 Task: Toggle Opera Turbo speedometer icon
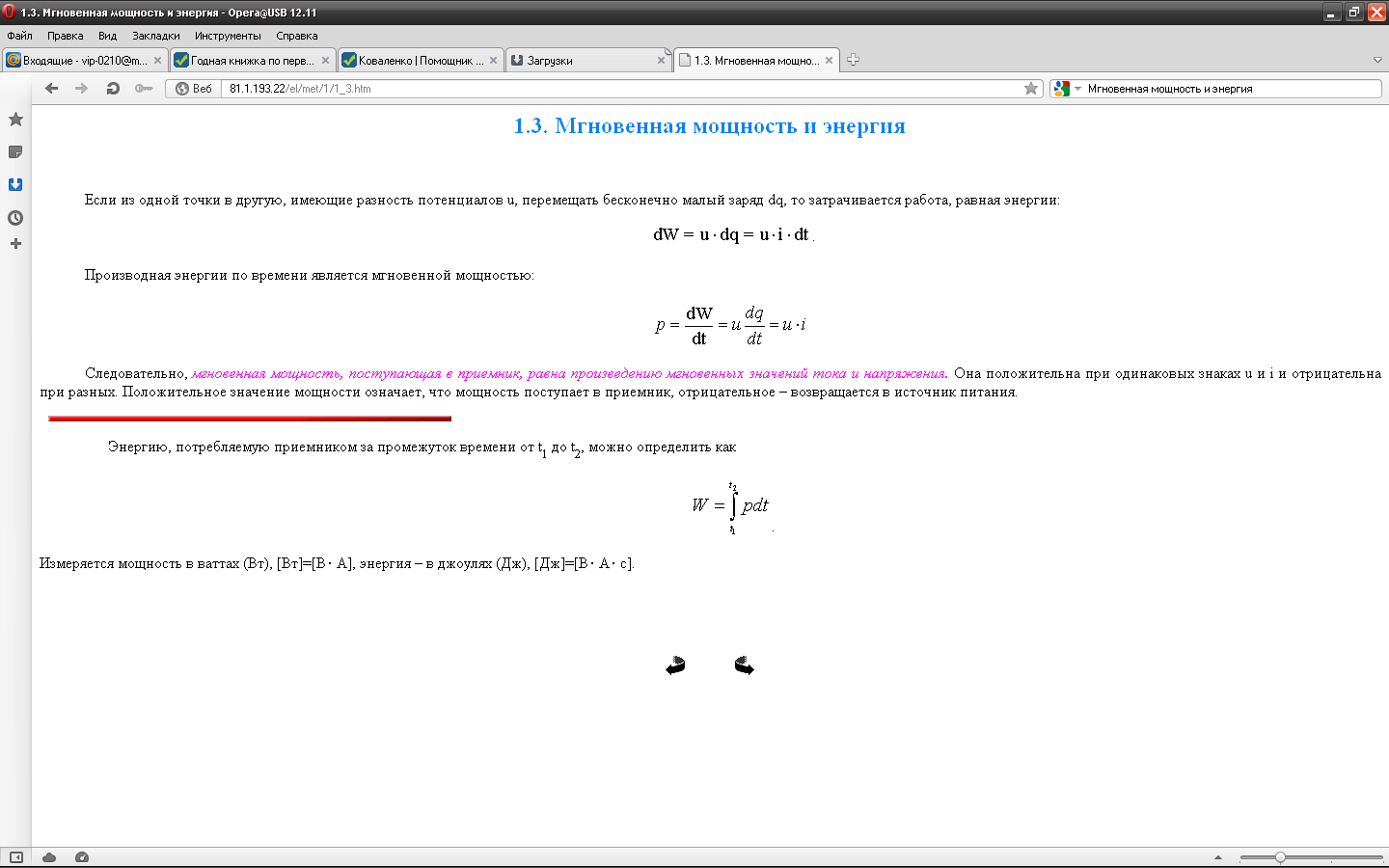(x=82, y=857)
